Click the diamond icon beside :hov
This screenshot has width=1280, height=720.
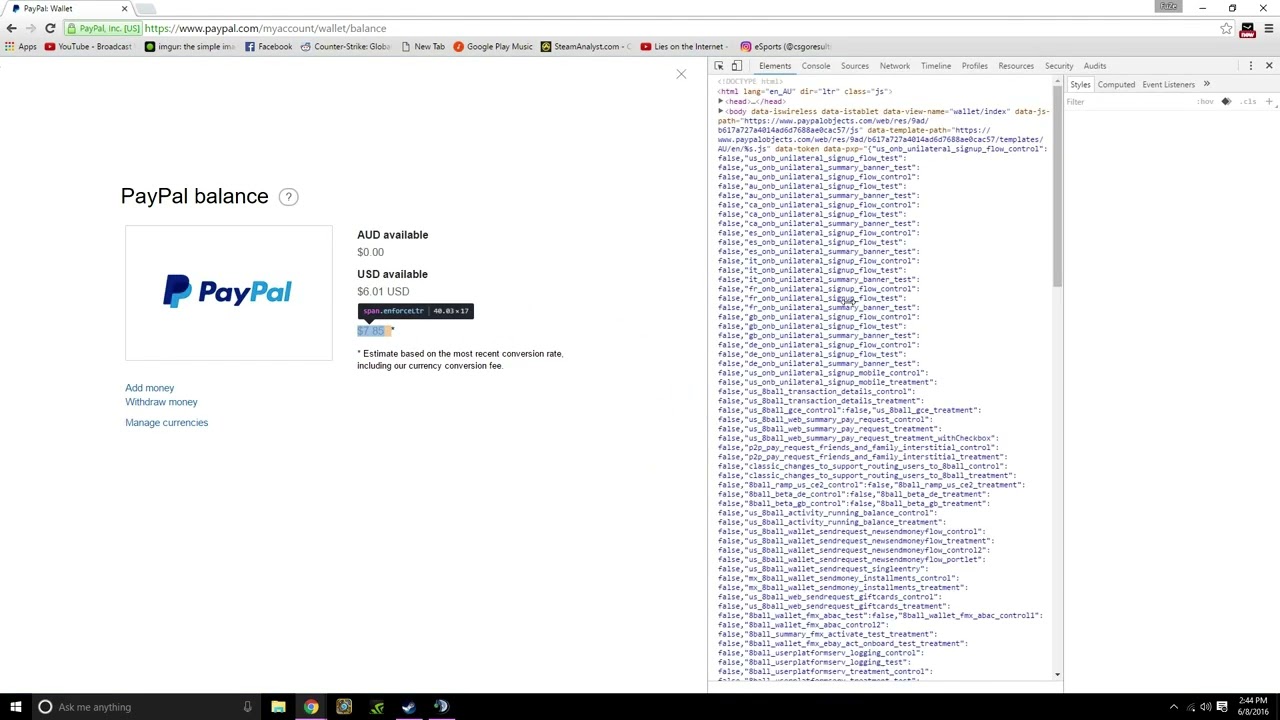click(1226, 102)
